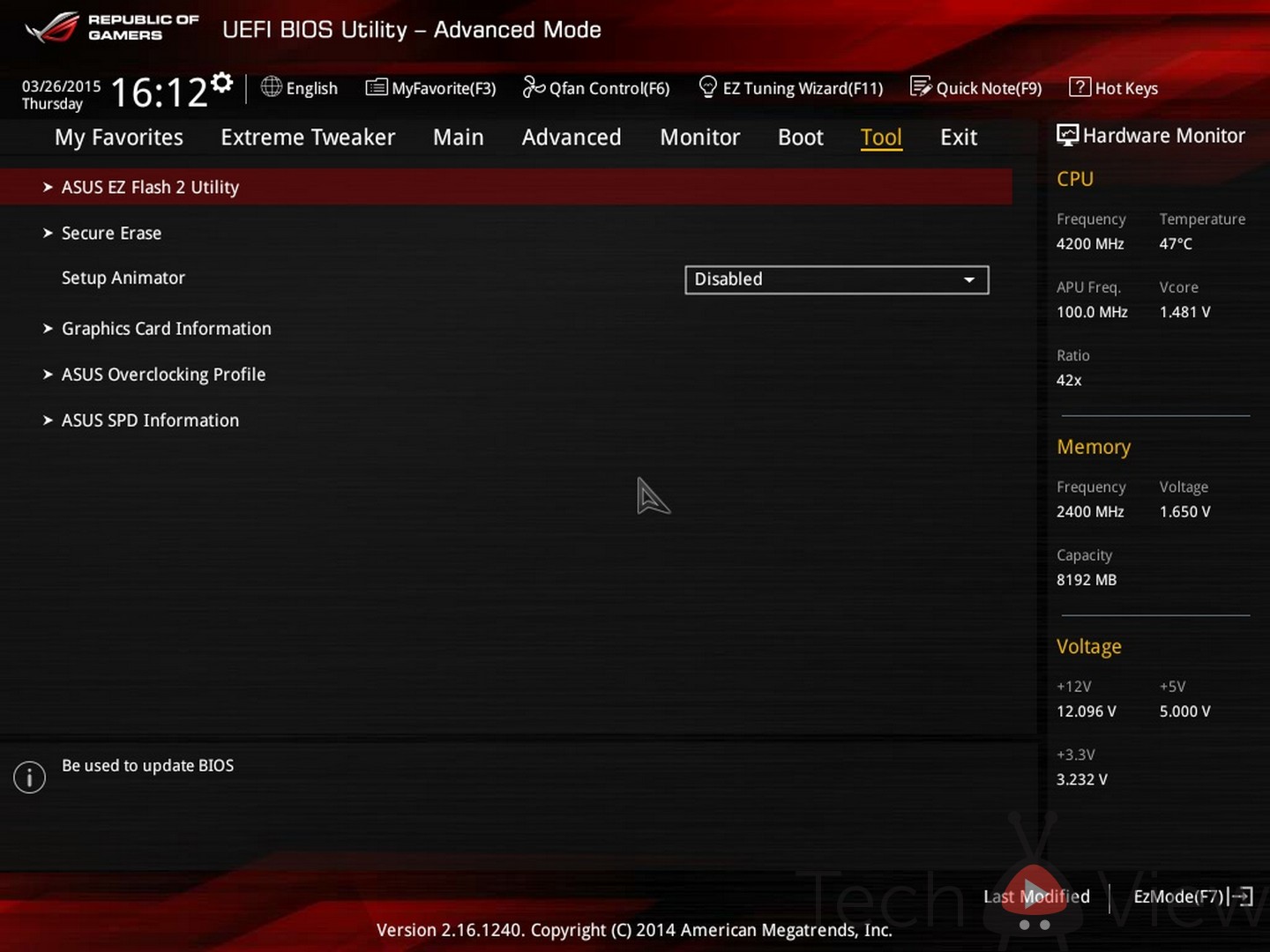This screenshot has height=952, width=1270.
Task: Click the Capacity 8192 MB value
Action: click(1087, 580)
